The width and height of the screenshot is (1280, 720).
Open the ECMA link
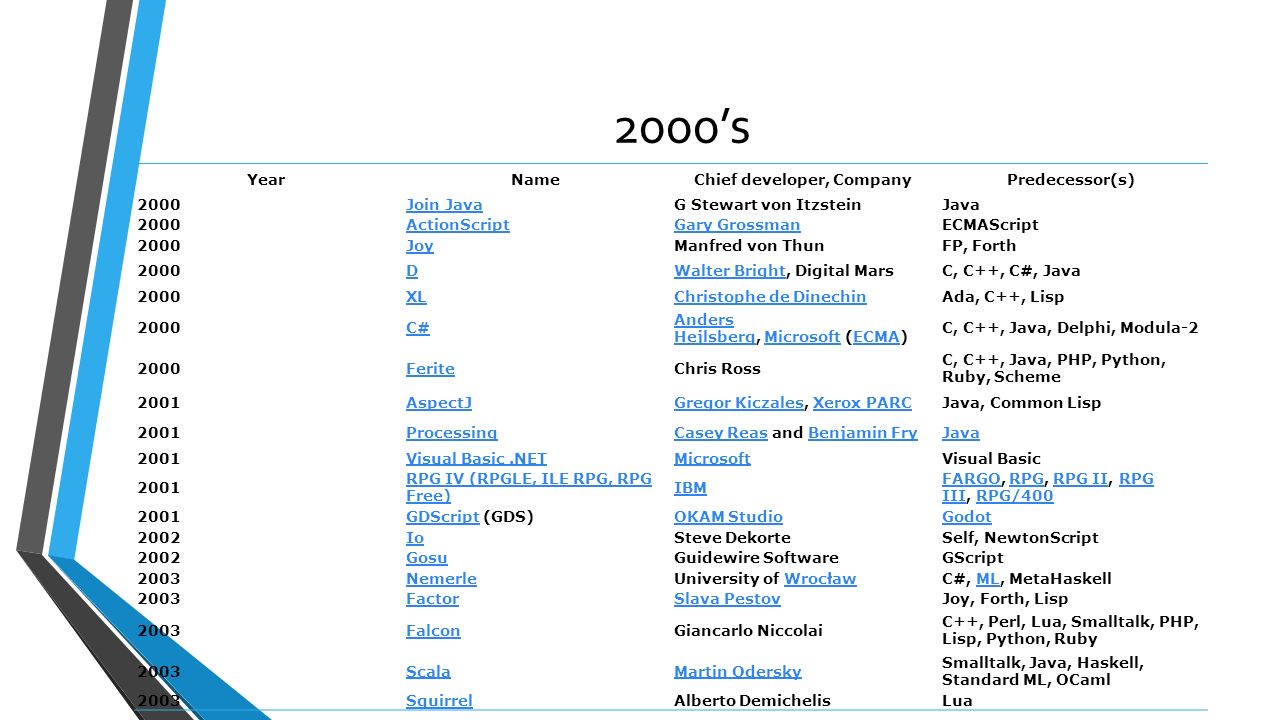pyautogui.click(x=877, y=337)
